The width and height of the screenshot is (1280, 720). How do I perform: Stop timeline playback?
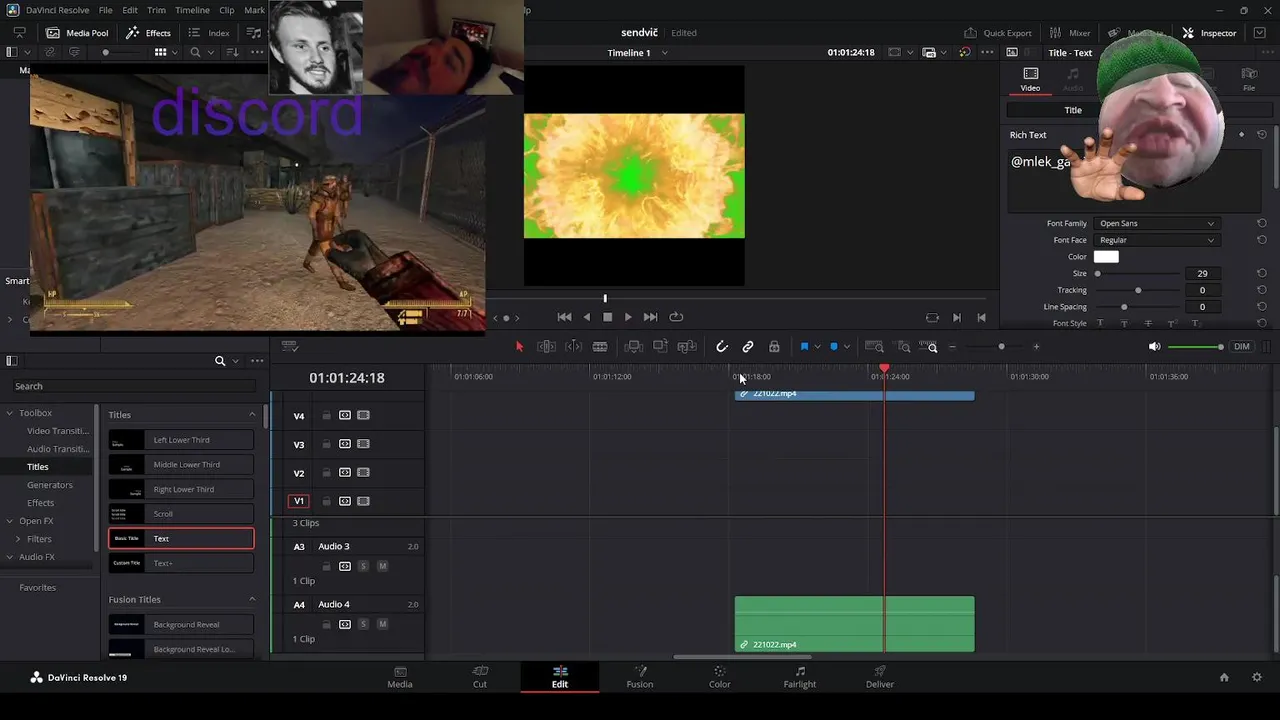click(607, 317)
